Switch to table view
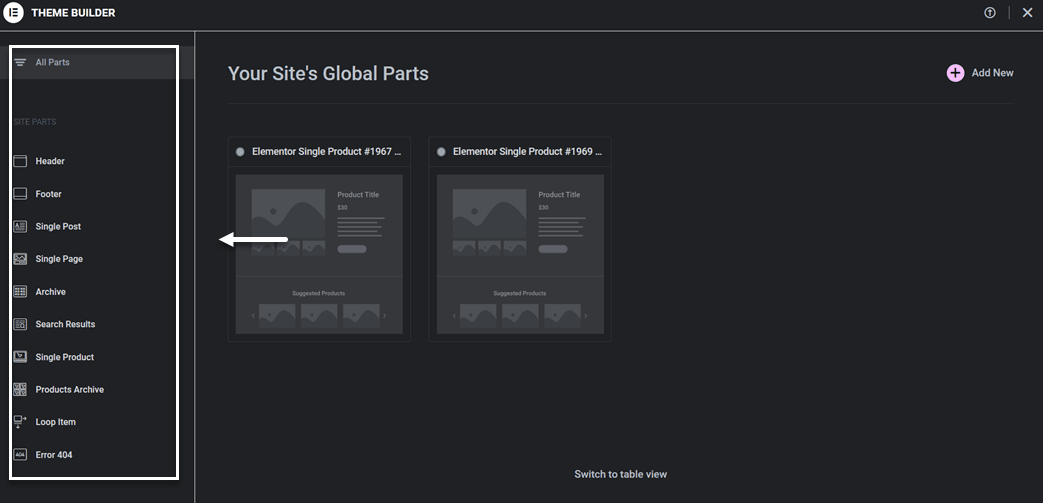Viewport: 1043px width, 503px height. (x=621, y=474)
